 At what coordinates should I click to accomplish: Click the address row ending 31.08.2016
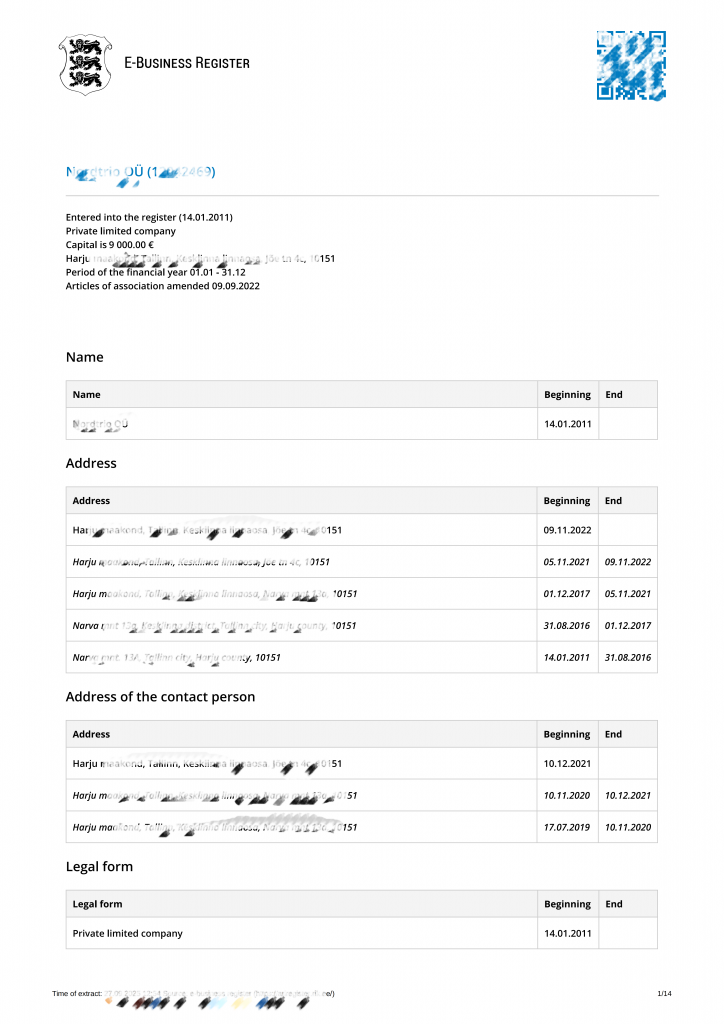coord(362,658)
